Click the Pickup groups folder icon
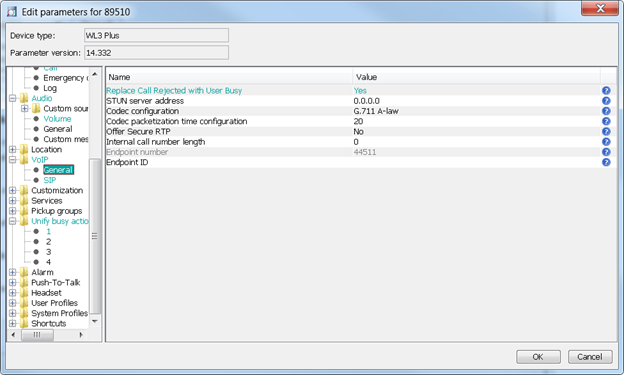The height and width of the screenshot is (375, 624). click(x=24, y=211)
